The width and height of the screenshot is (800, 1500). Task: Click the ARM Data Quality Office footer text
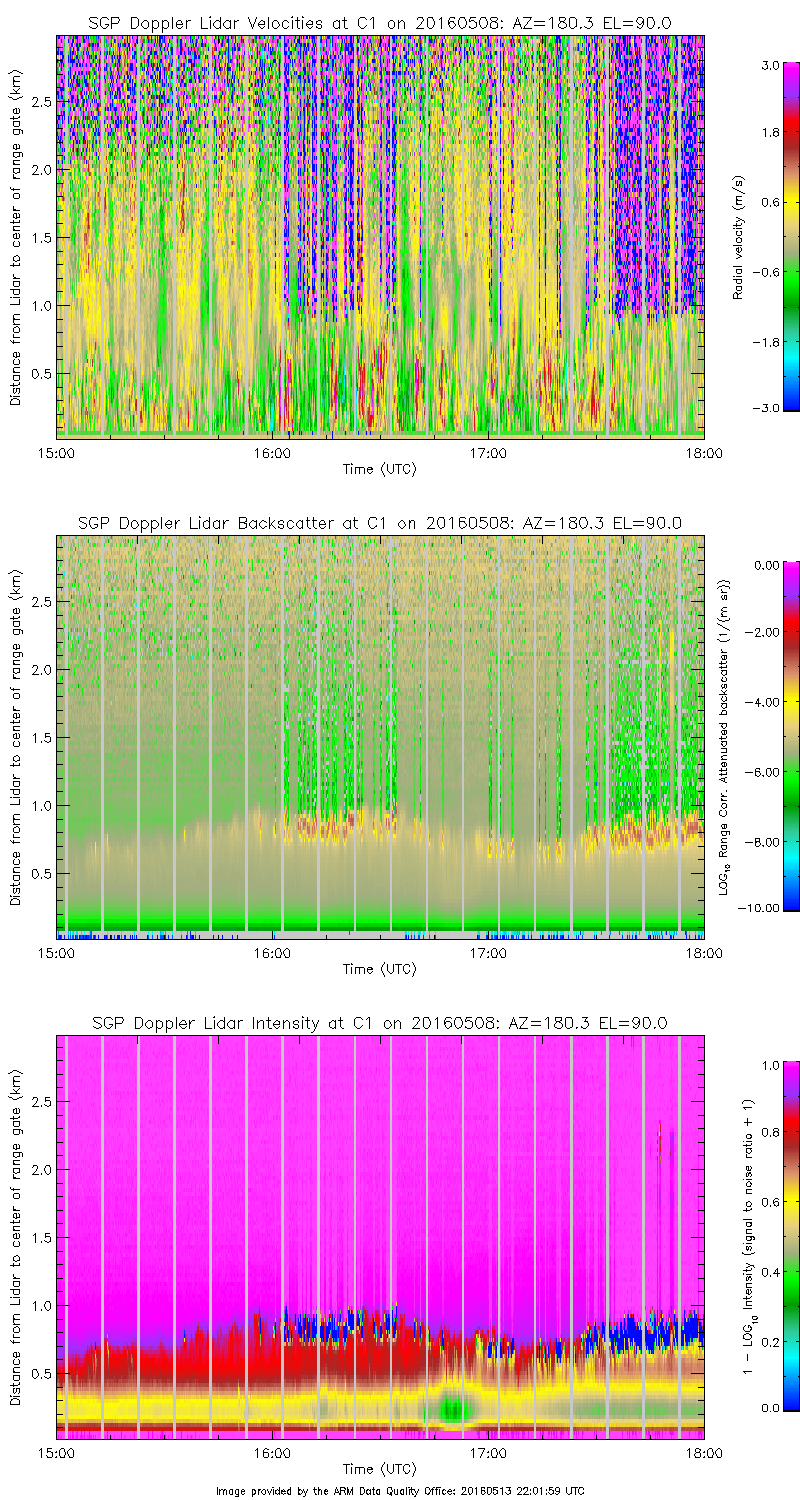click(x=400, y=1490)
